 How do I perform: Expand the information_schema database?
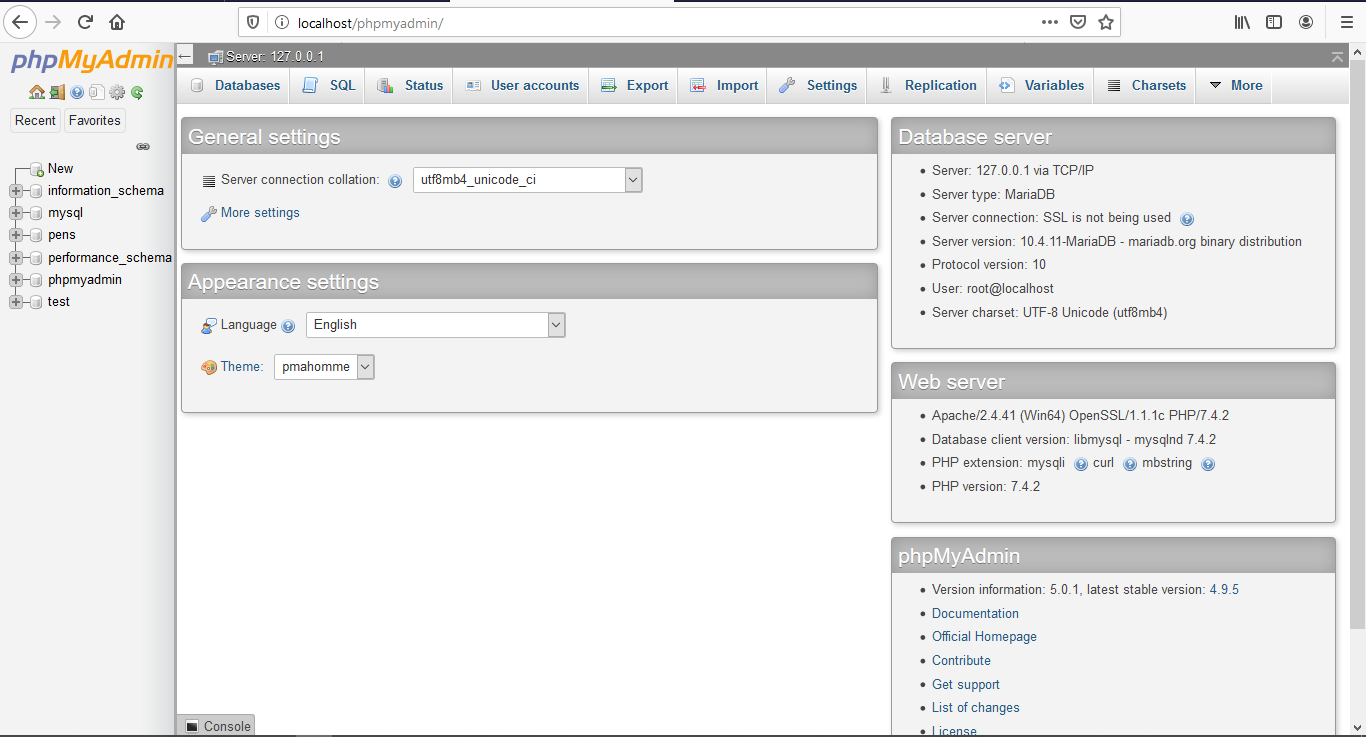click(15, 191)
